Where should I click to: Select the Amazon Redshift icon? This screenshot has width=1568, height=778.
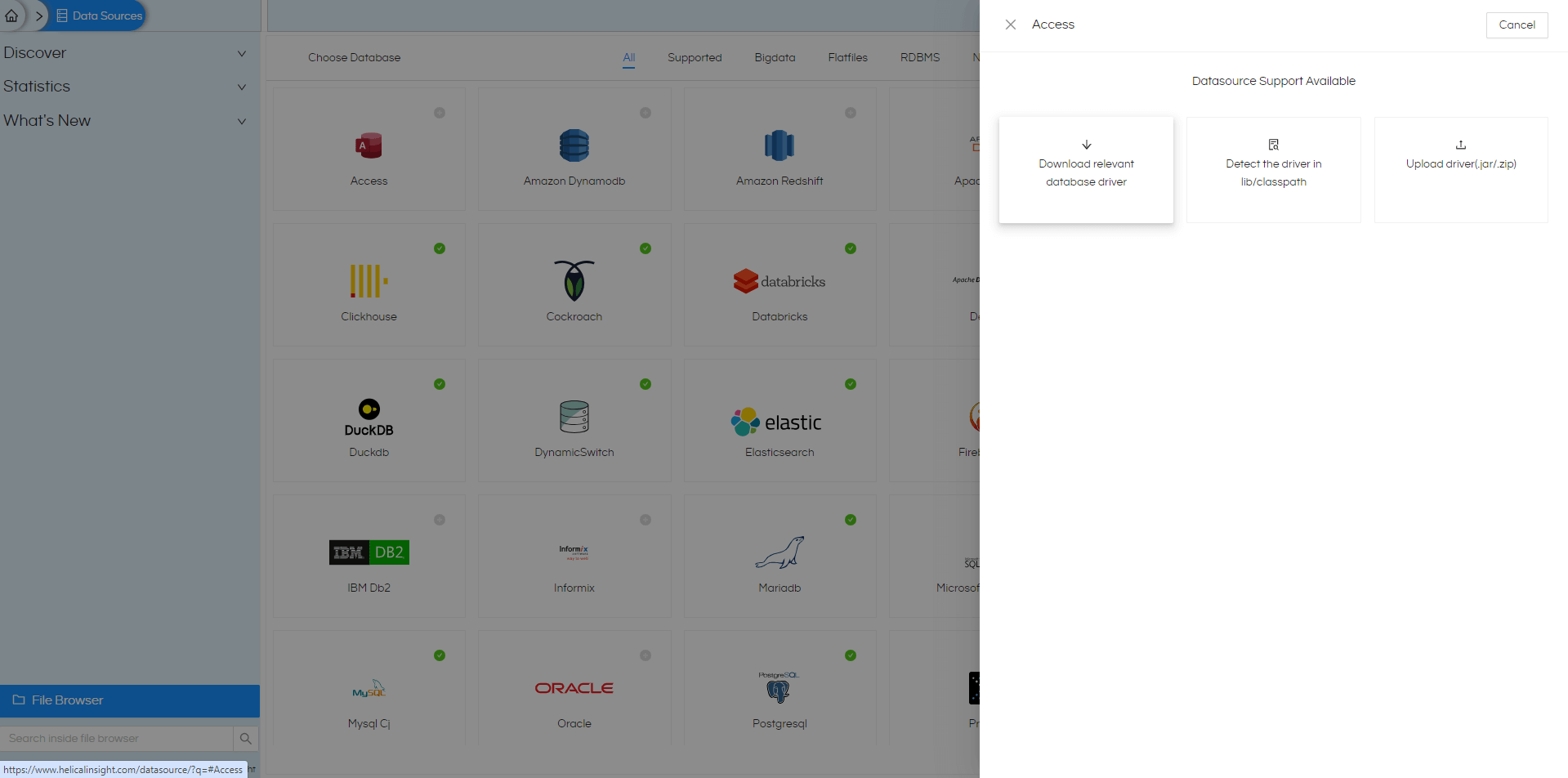pos(780,145)
